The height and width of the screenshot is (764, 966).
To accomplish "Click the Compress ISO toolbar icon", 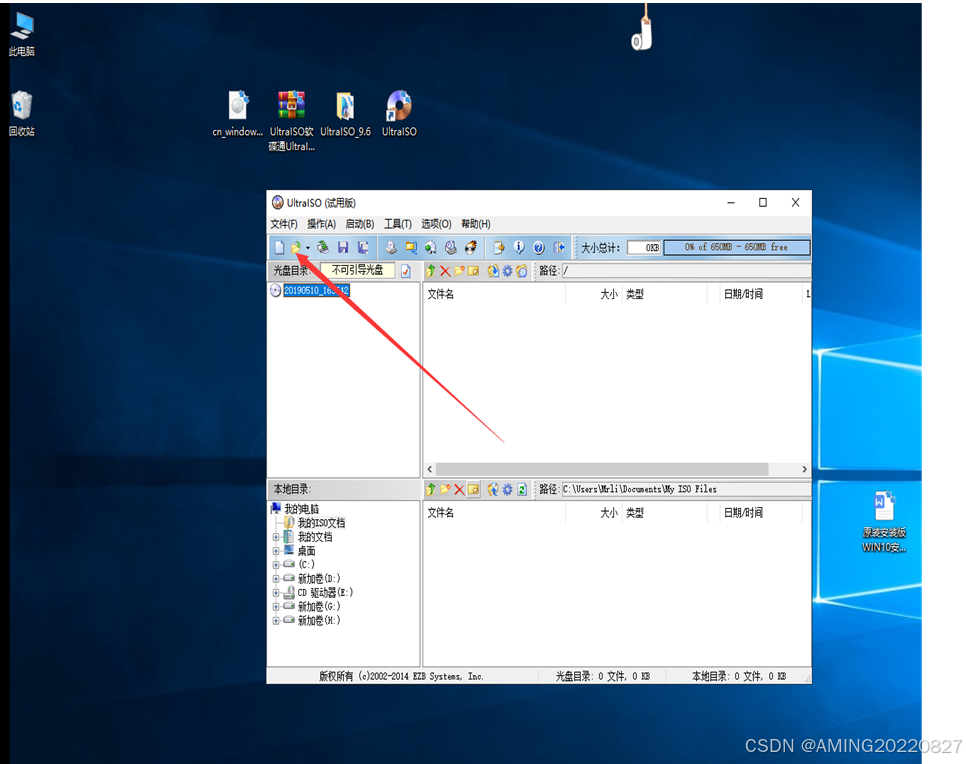I will tap(410, 248).
